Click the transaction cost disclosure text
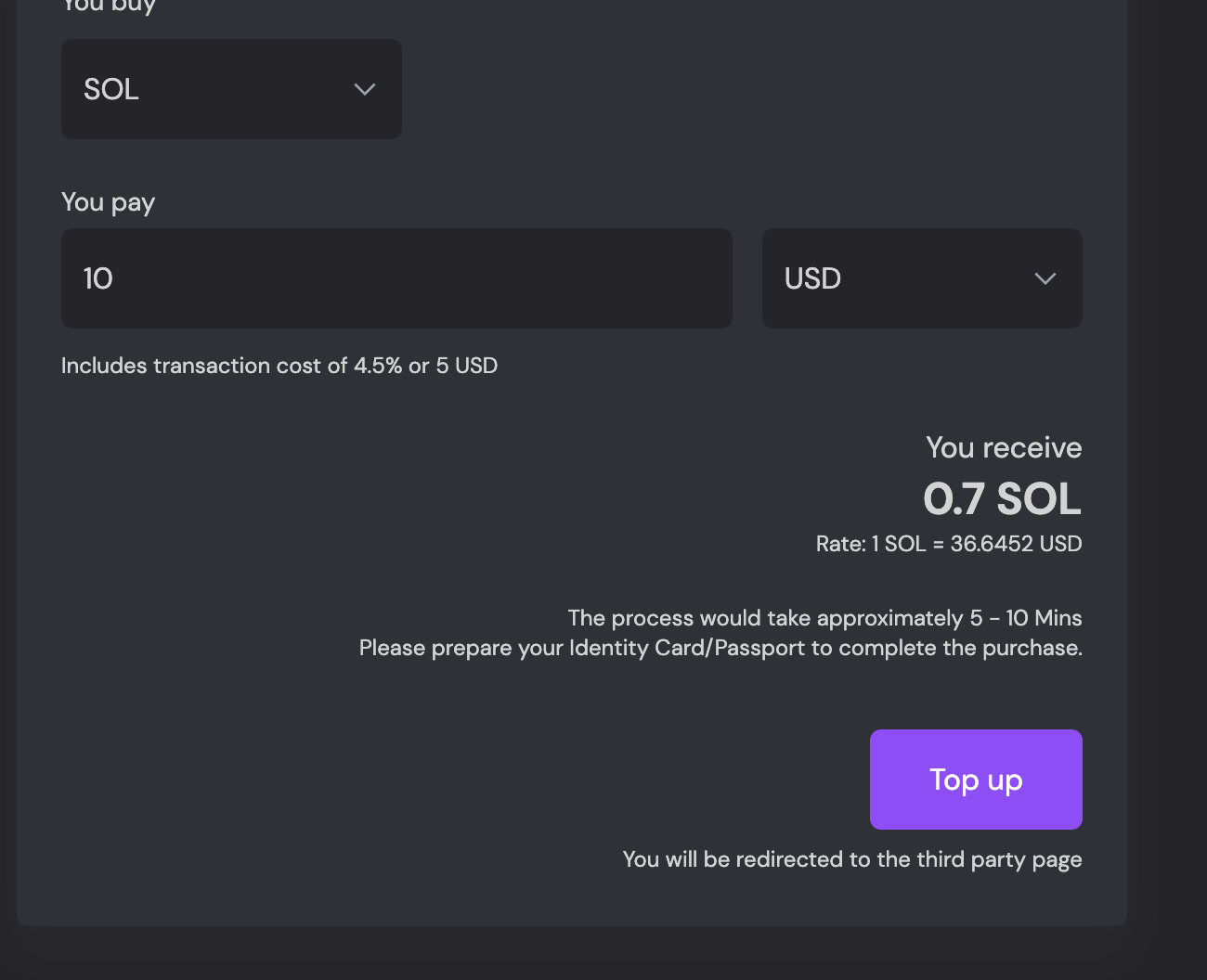The width and height of the screenshot is (1207, 980). pyautogui.click(x=279, y=366)
